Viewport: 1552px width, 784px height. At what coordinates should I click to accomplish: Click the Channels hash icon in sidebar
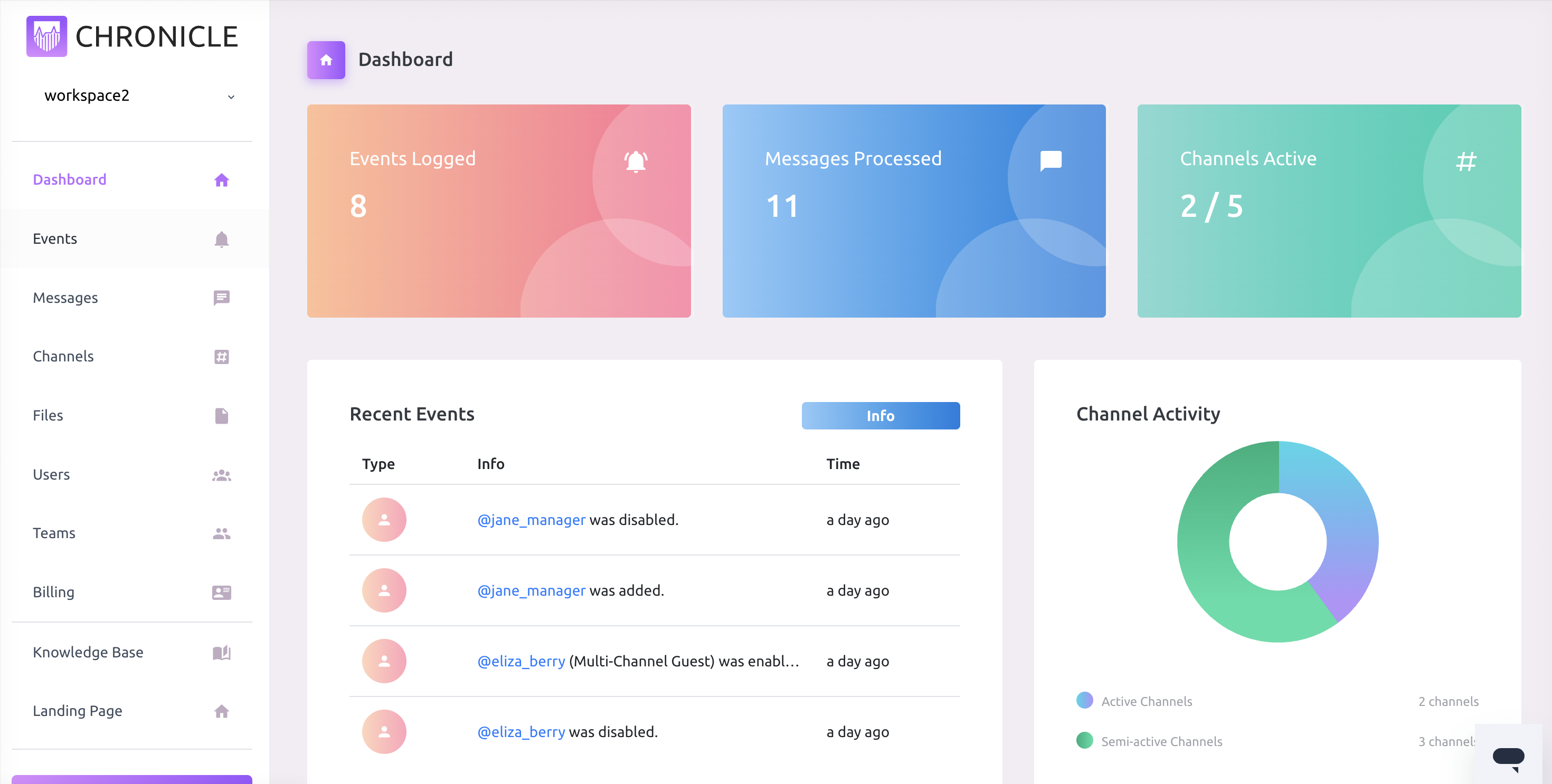(x=221, y=357)
